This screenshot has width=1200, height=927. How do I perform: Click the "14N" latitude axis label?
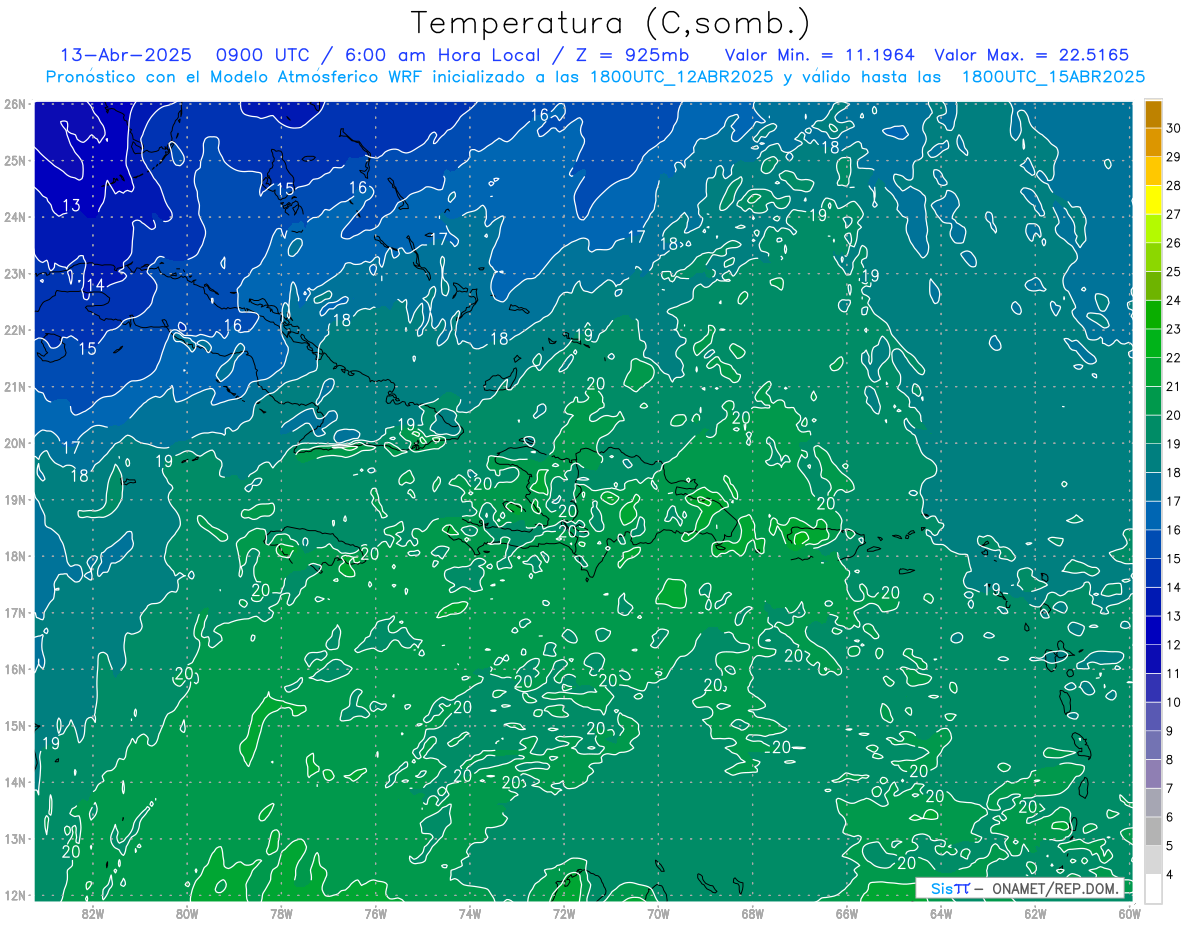tap(14, 782)
